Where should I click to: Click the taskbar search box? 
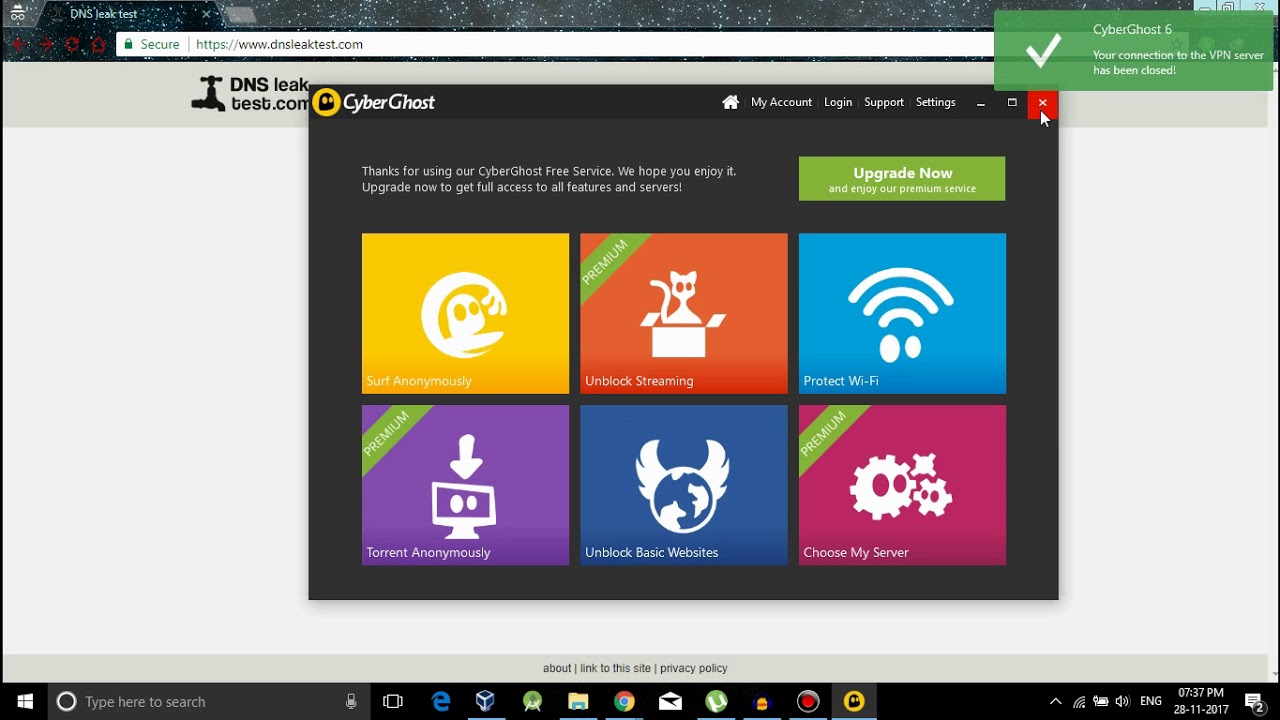208,702
